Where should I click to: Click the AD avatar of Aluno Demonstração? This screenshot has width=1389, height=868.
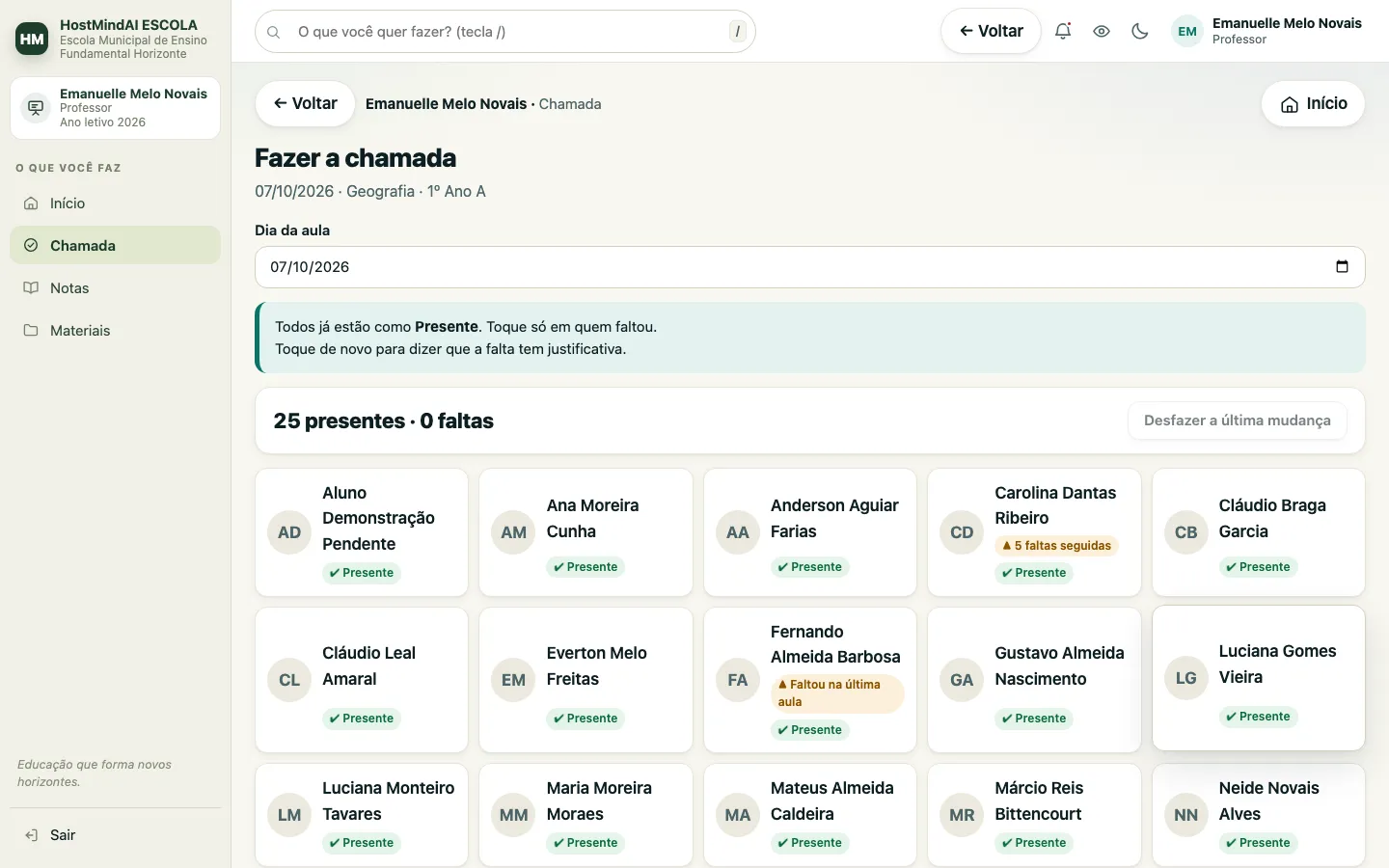(289, 532)
